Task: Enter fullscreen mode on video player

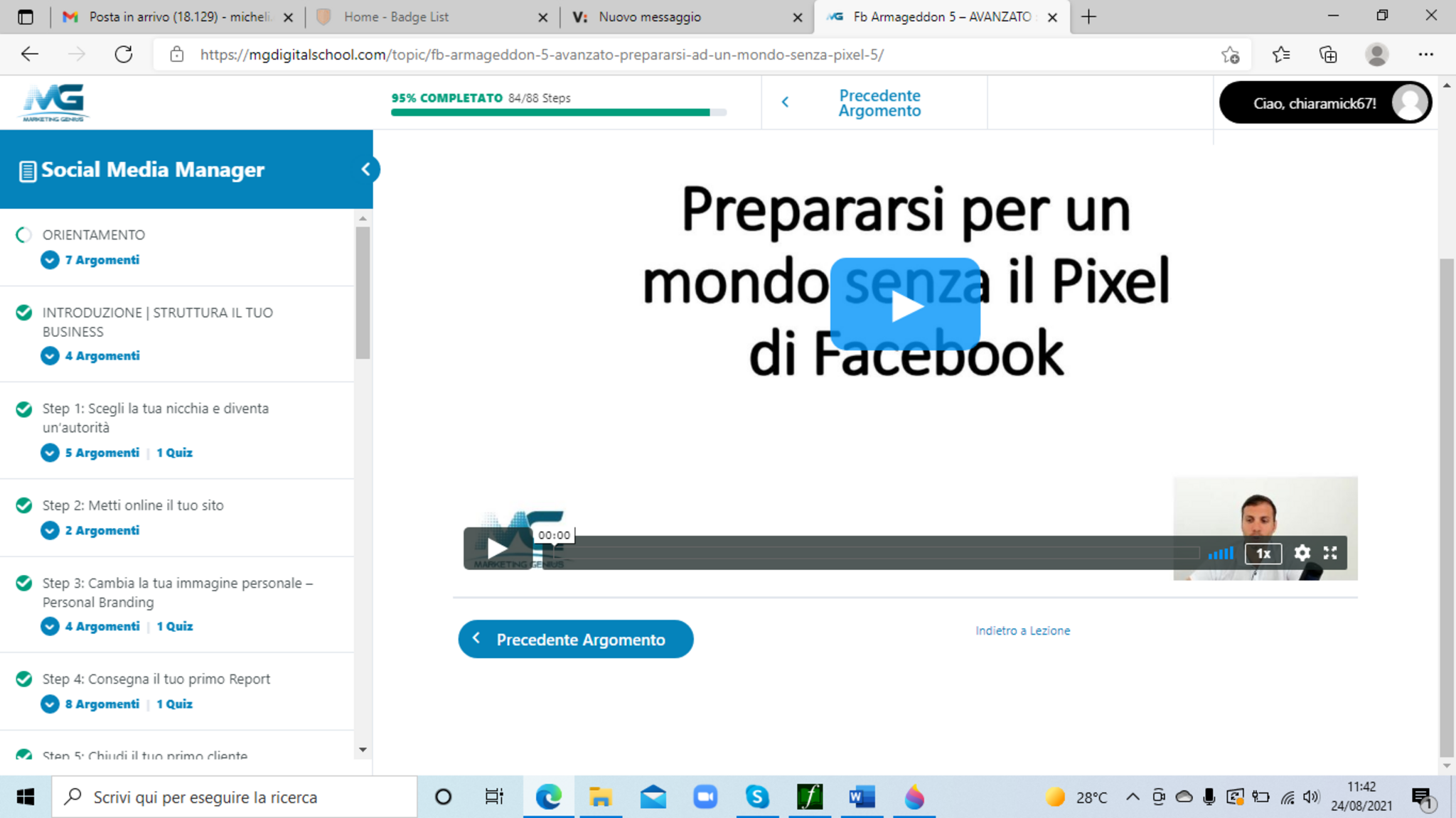Action: coord(1330,553)
